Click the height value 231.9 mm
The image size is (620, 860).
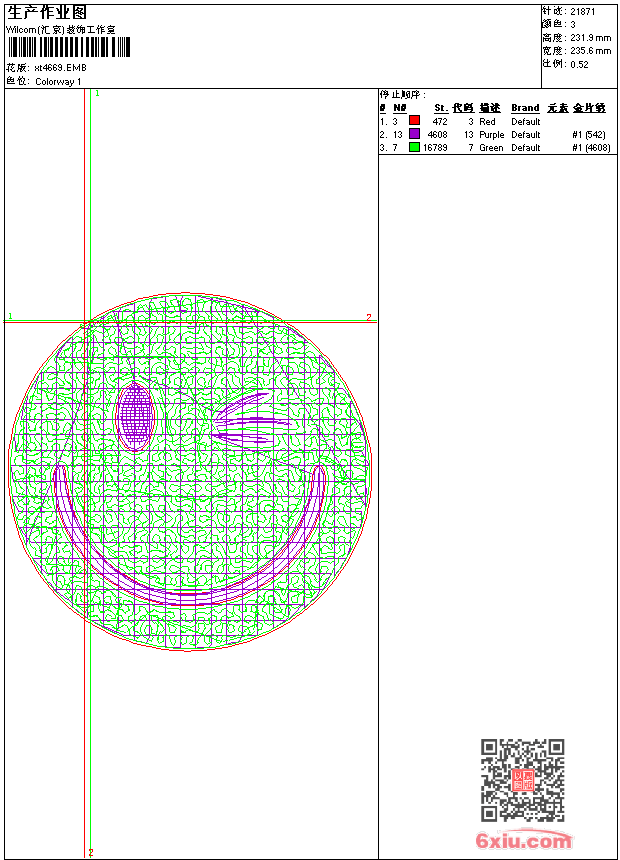590,37
